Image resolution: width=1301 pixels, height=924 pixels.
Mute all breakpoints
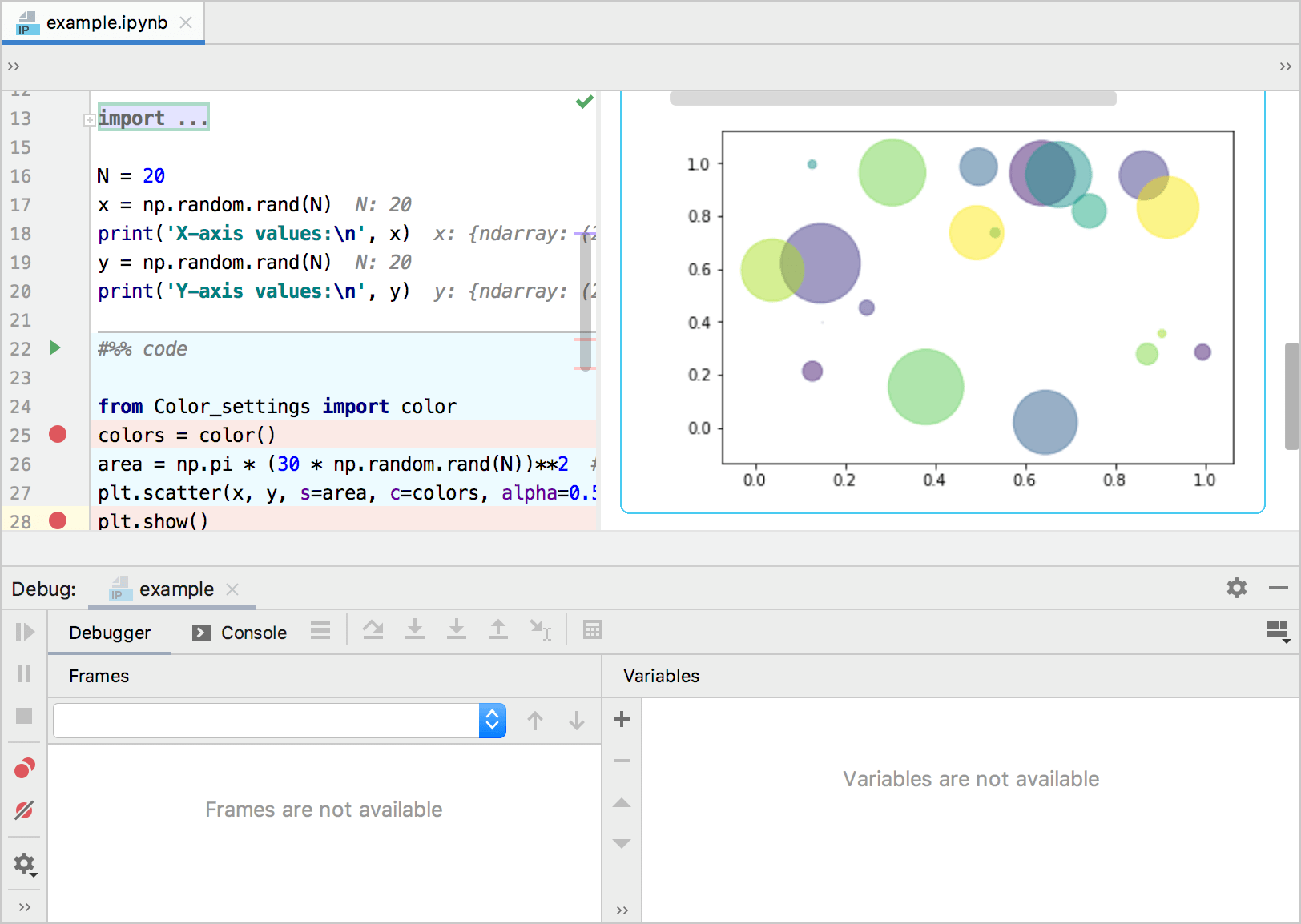(x=24, y=810)
